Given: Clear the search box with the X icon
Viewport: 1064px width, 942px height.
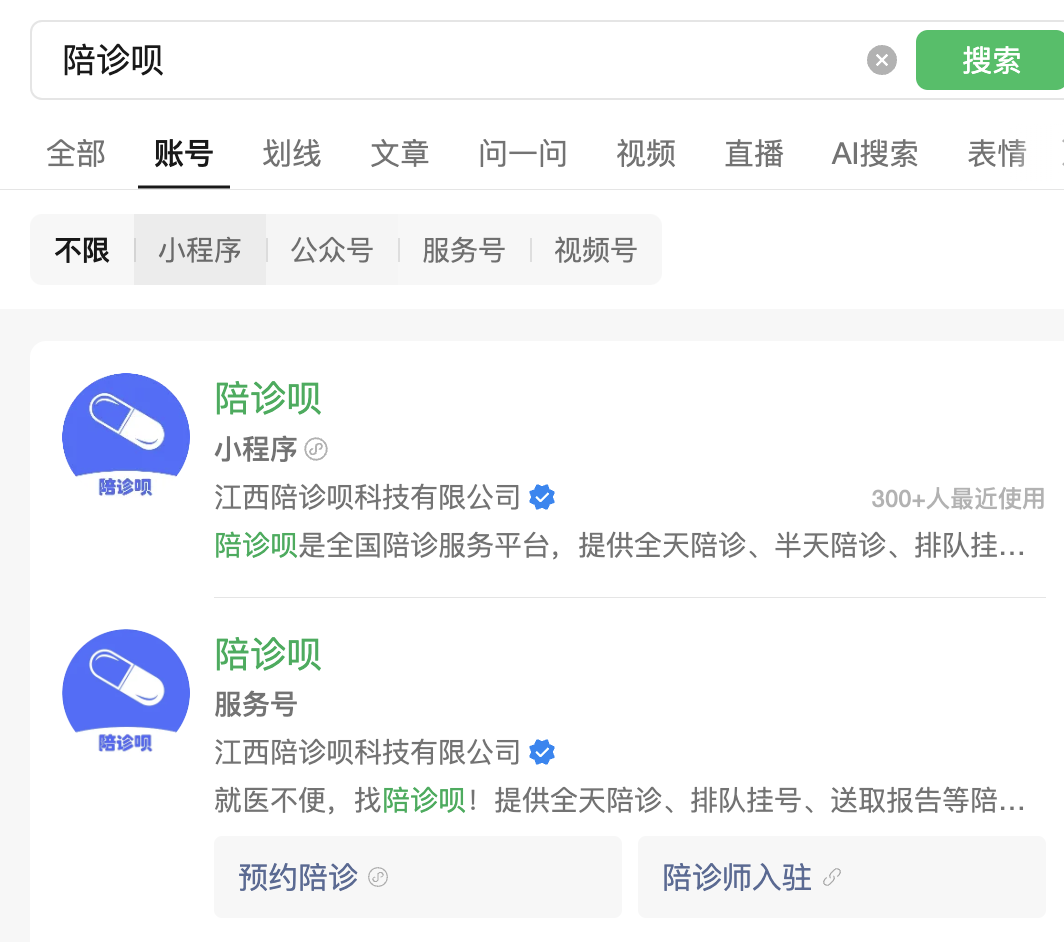Looking at the screenshot, I should pos(881,60).
